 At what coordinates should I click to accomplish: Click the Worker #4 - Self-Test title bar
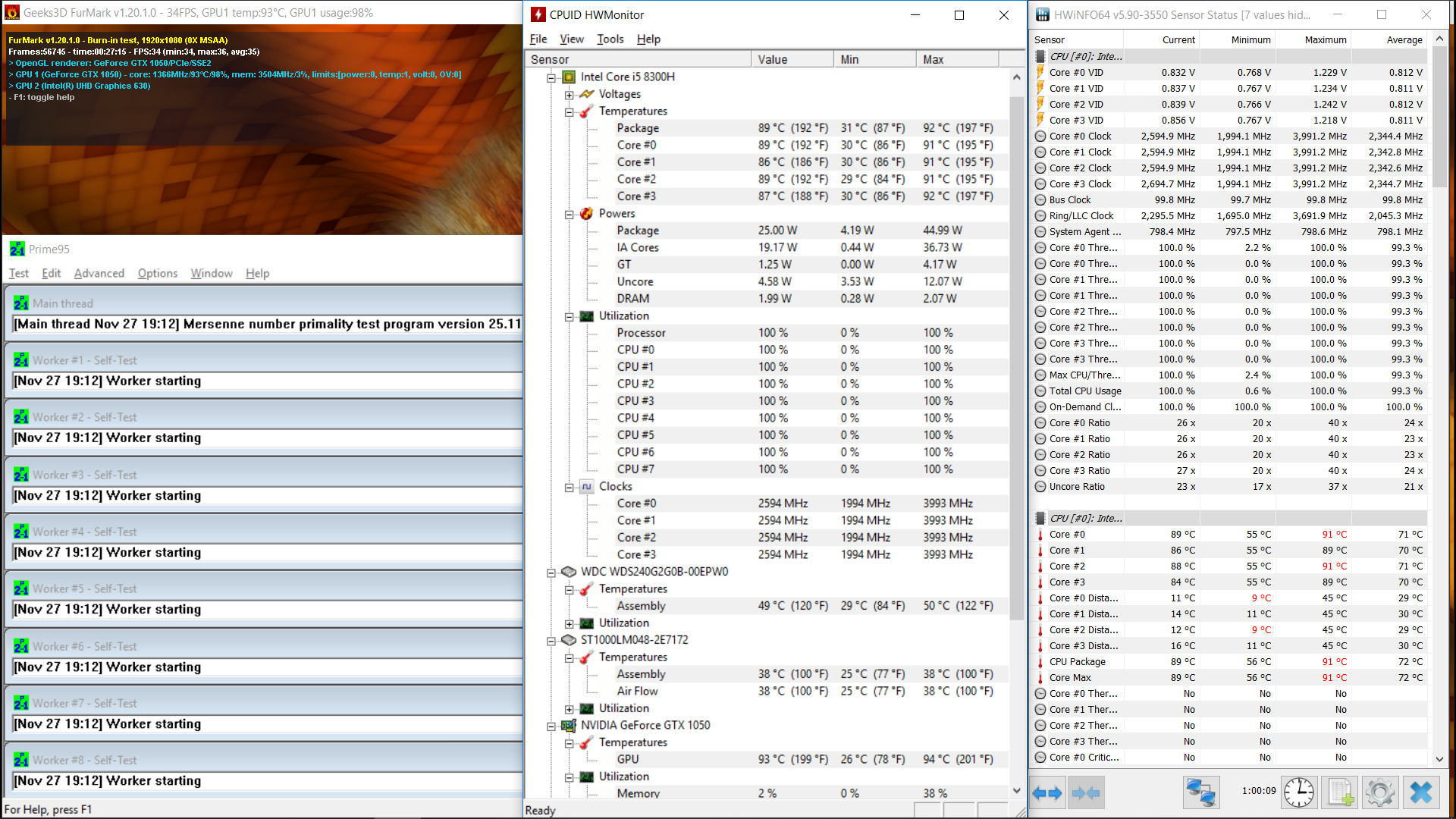(x=265, y=532)
